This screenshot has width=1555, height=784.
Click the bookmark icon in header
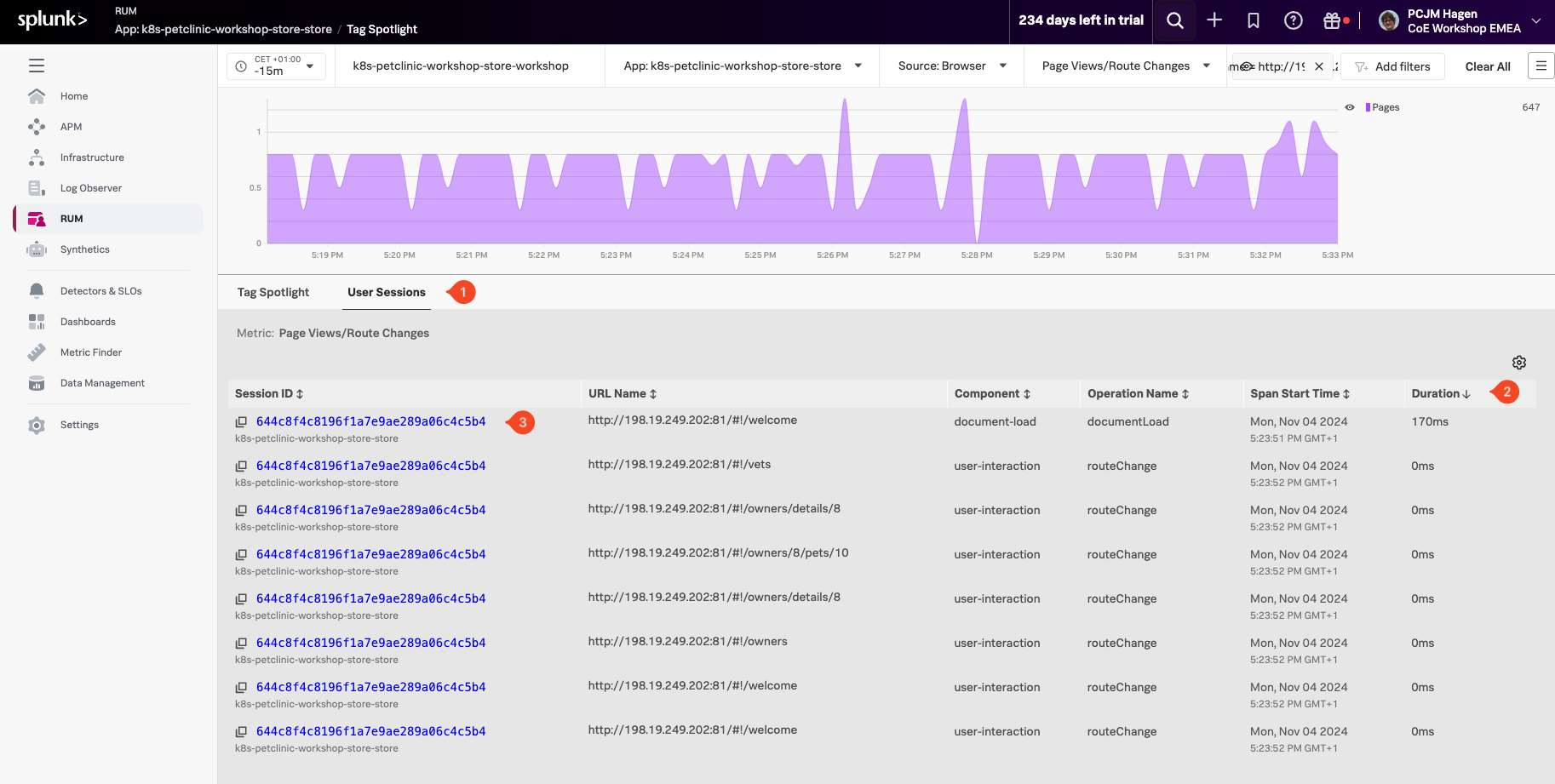tap(1254, 21)
